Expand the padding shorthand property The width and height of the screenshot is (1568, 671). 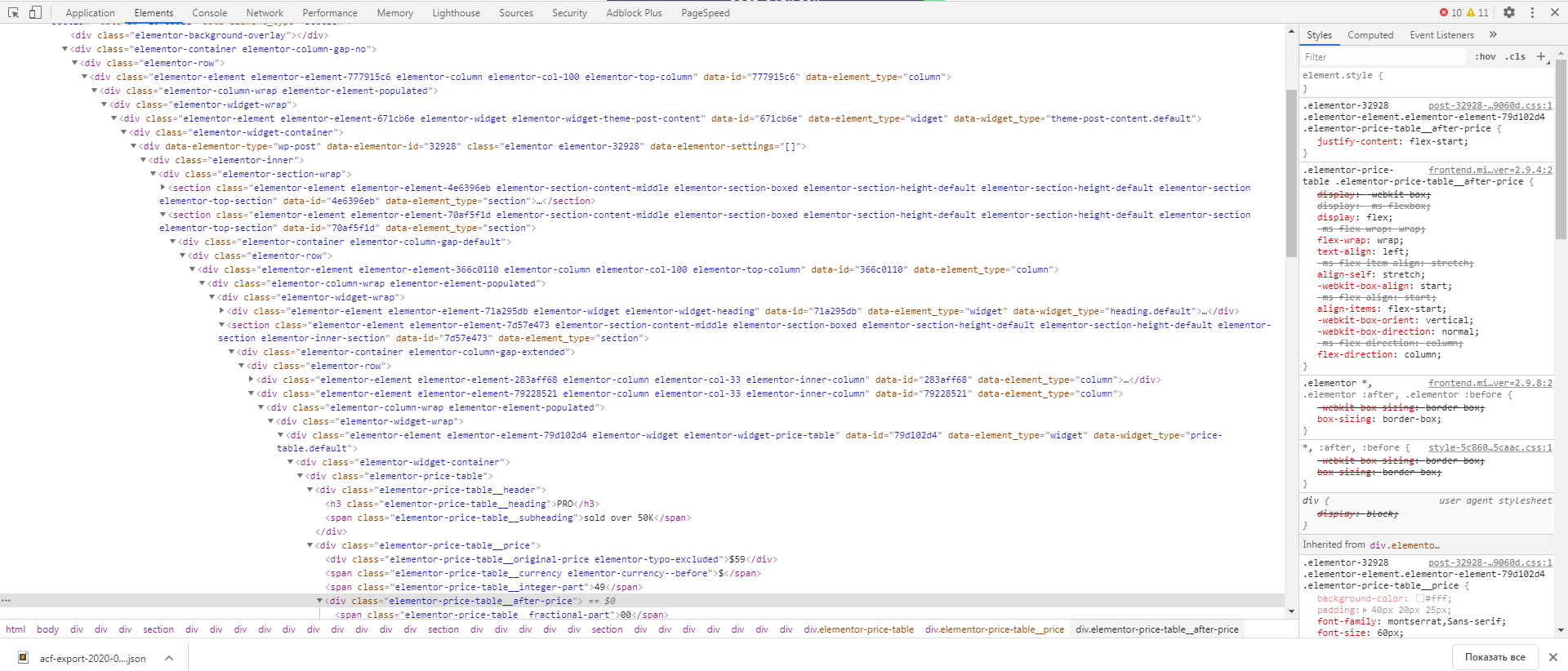(x=1365, y=610)
